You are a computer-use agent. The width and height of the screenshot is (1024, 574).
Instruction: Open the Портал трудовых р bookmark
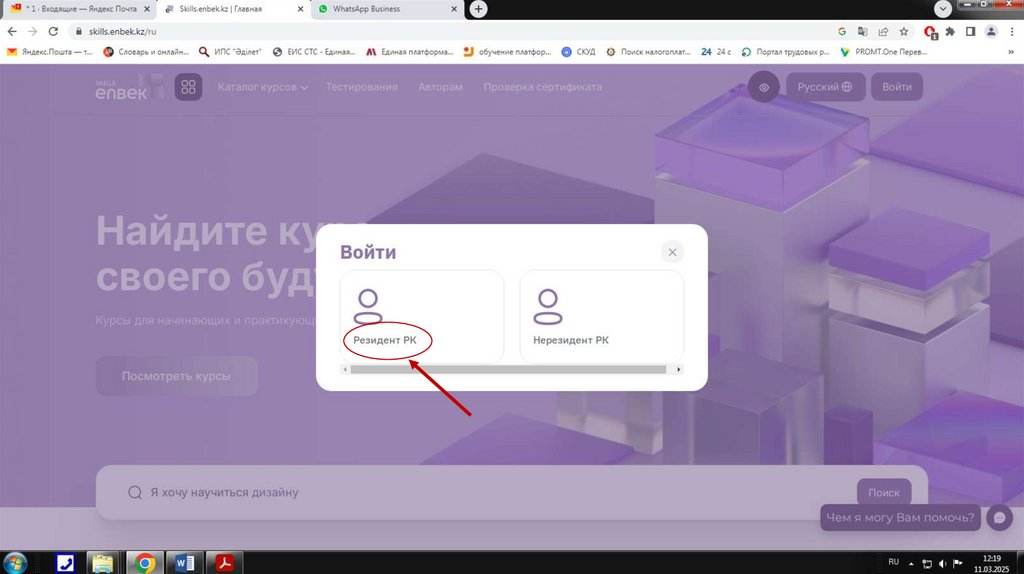click(786, 52)
